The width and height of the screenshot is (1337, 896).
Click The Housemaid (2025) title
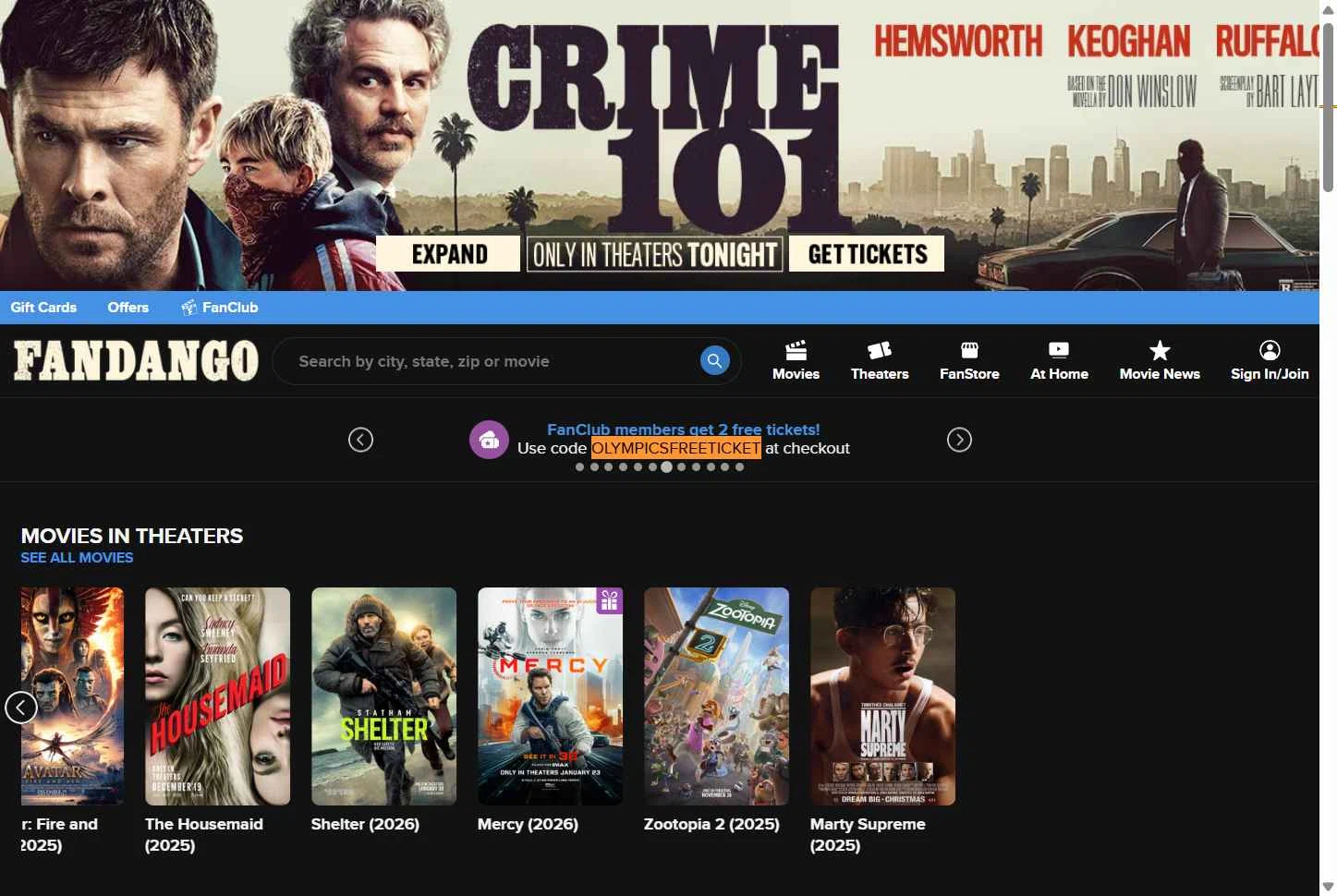204,834
